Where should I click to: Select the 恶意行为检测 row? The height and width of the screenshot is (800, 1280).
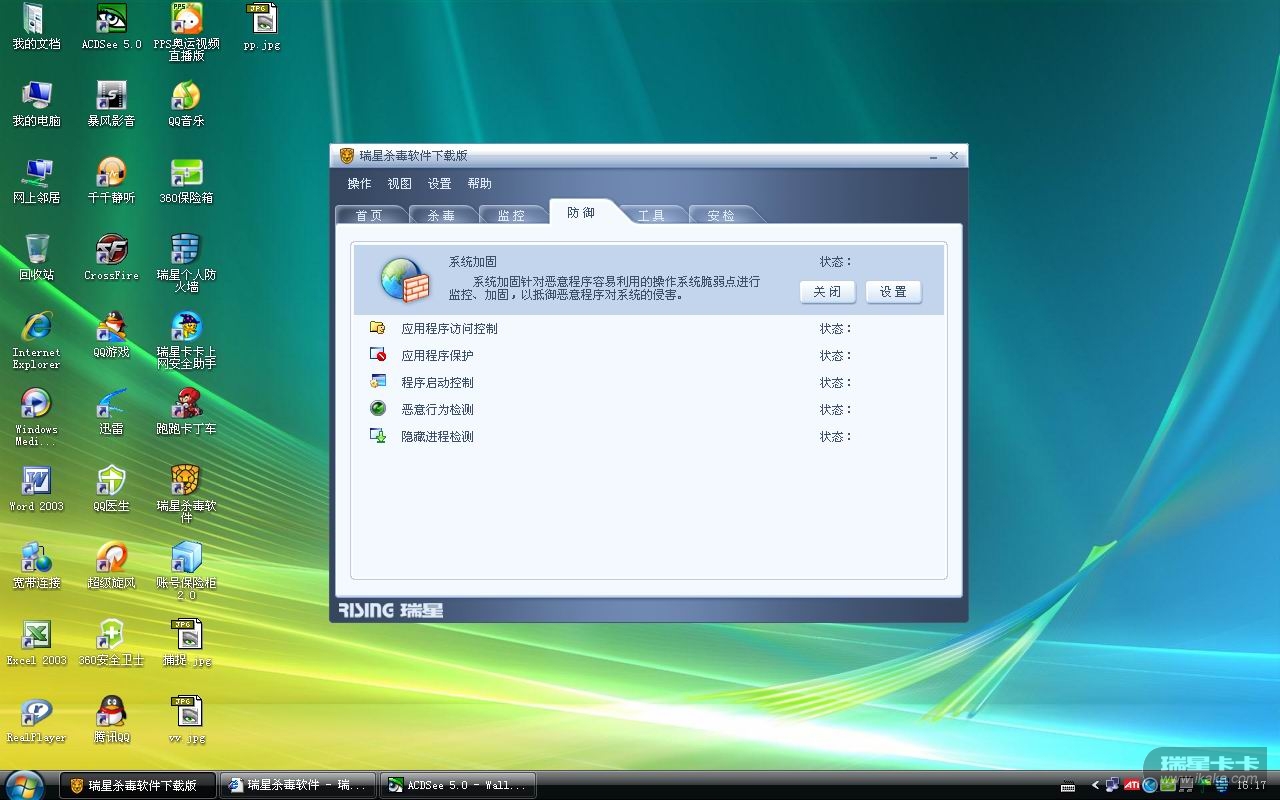[649, 409]
